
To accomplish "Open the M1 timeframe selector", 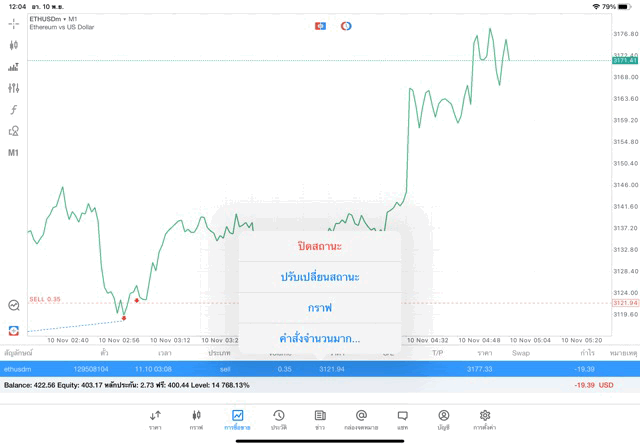I will [x=14, y=153].
